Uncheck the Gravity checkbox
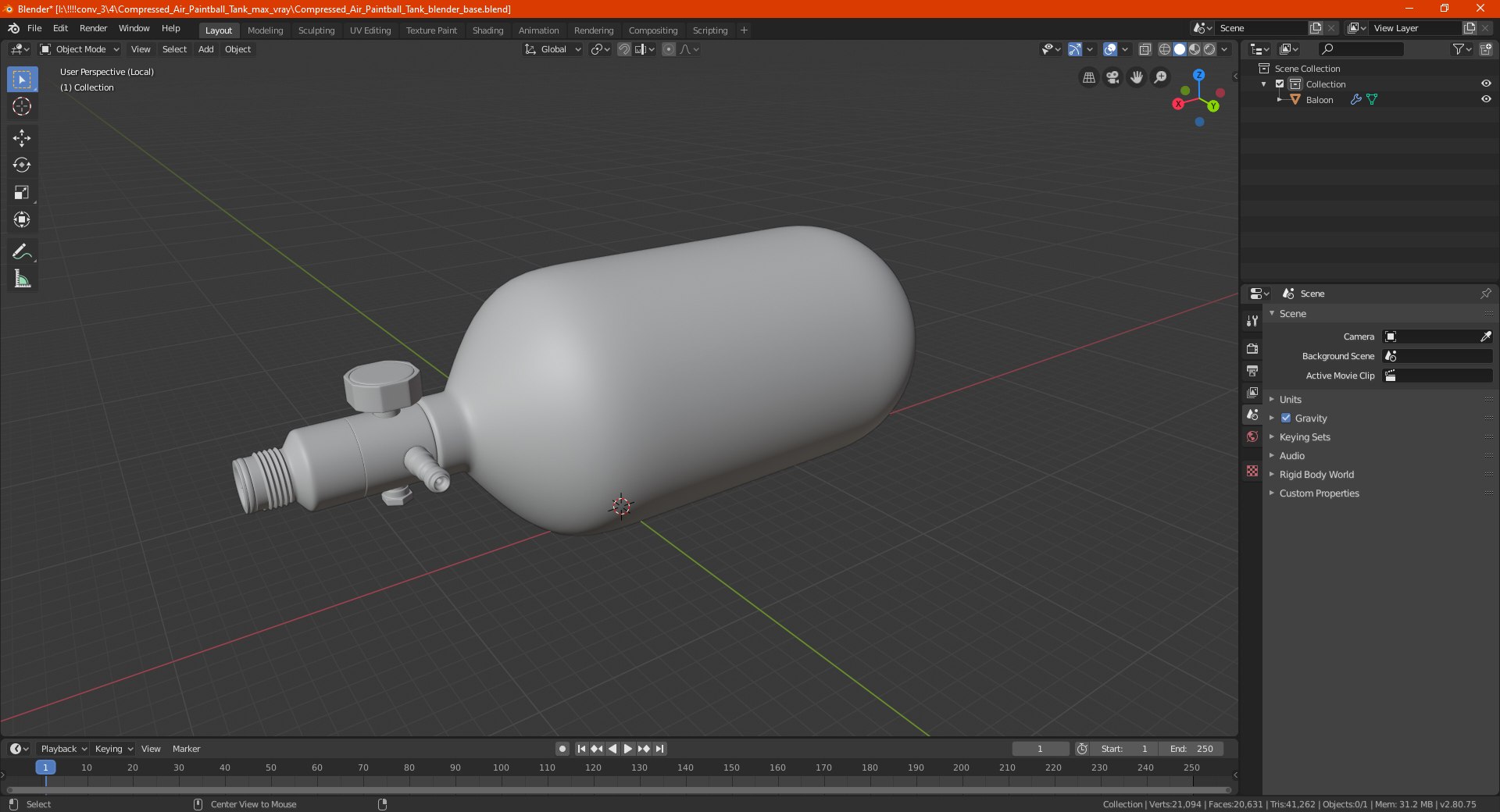This screenshot has height=812, width=1500. click(x=1286, y=418)
